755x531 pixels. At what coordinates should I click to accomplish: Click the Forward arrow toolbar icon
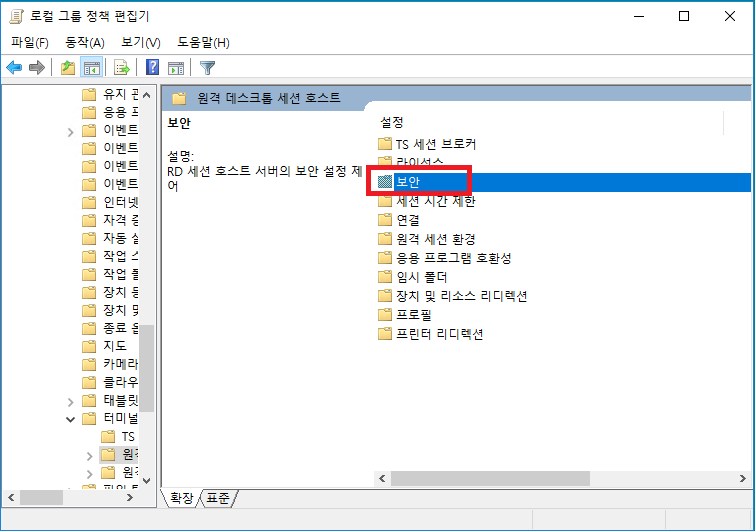(37, 68)
